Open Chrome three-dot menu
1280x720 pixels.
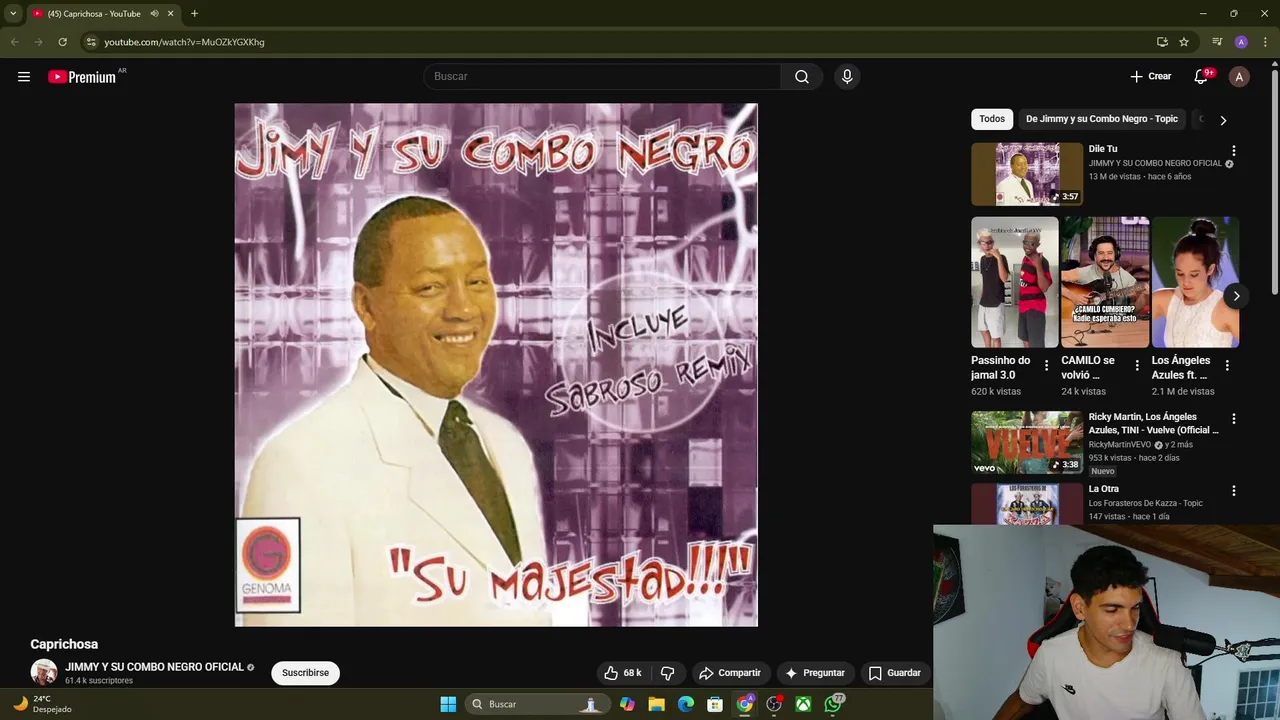pyautogui.click(x=1265, y=42)
